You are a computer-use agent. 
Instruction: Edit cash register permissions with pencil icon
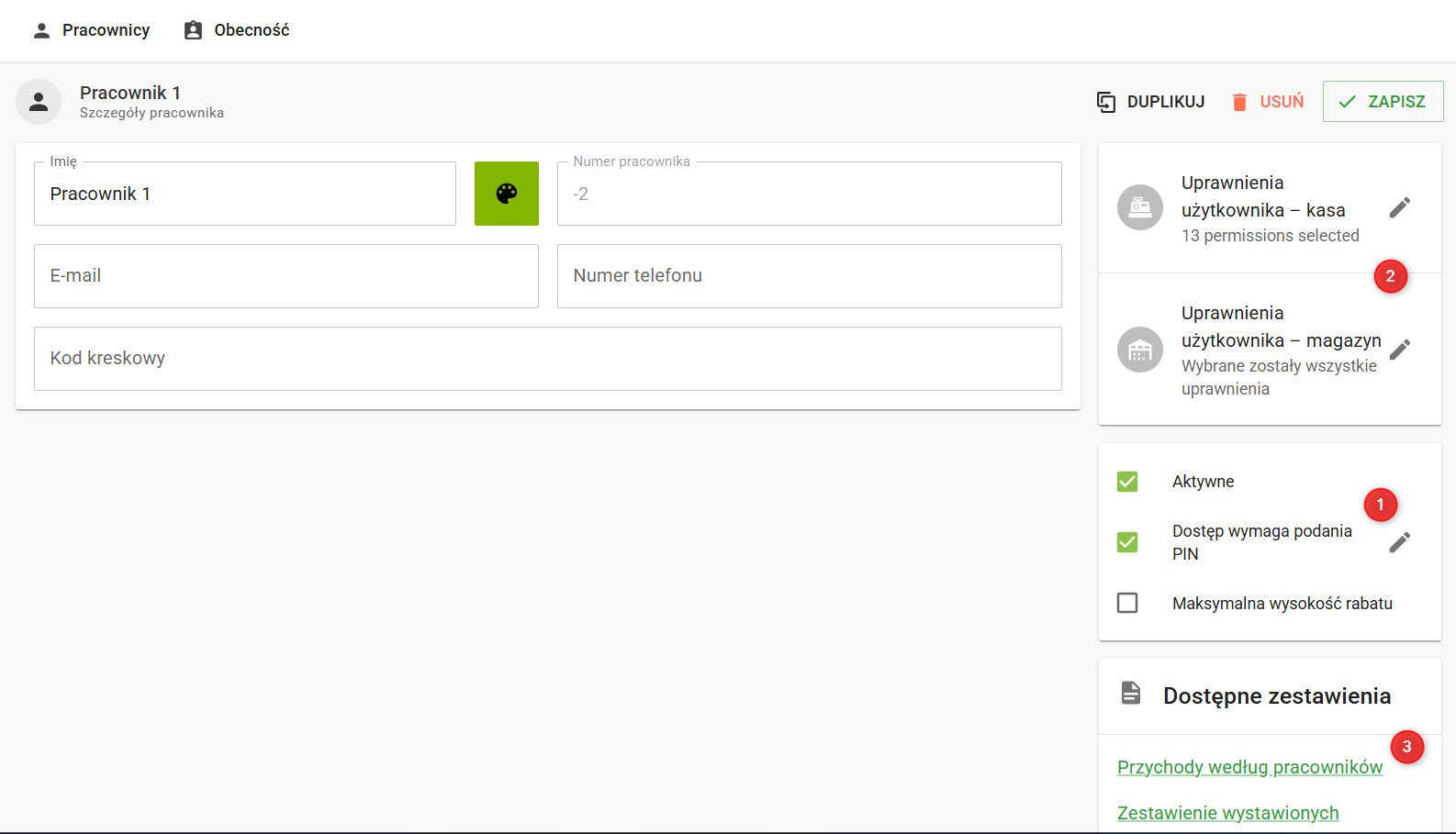[x=1399, y=207]
